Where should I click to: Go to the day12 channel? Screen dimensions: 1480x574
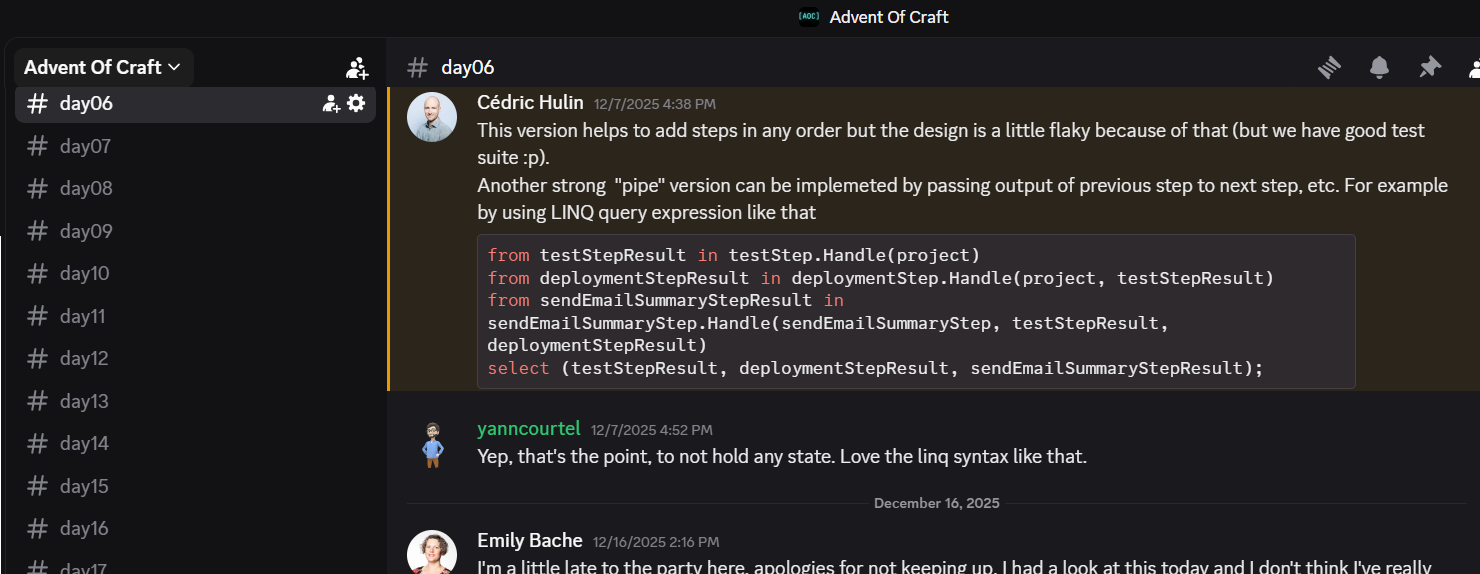click(x=195, y=358)
